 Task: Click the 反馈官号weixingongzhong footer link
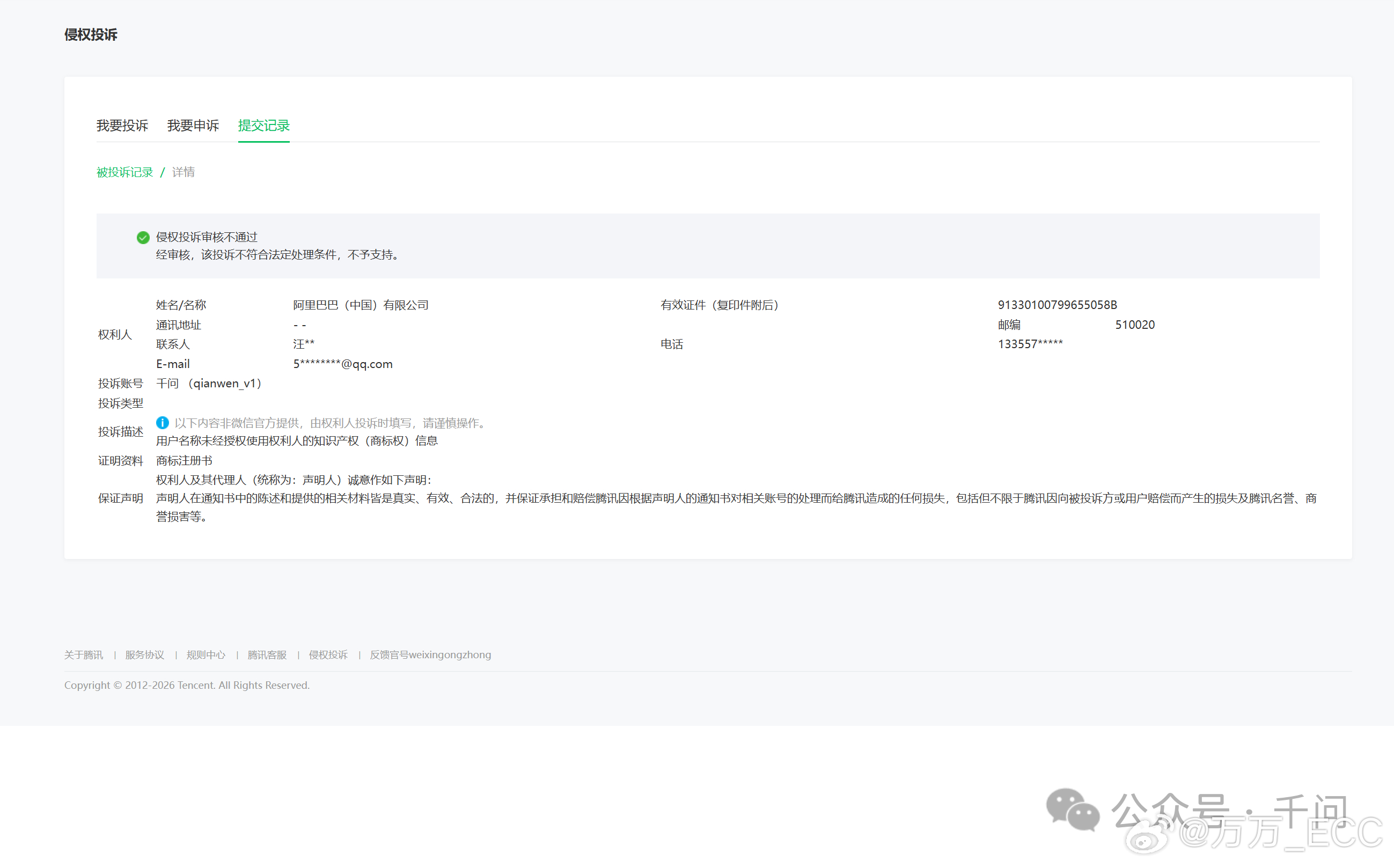pos(430,654)
